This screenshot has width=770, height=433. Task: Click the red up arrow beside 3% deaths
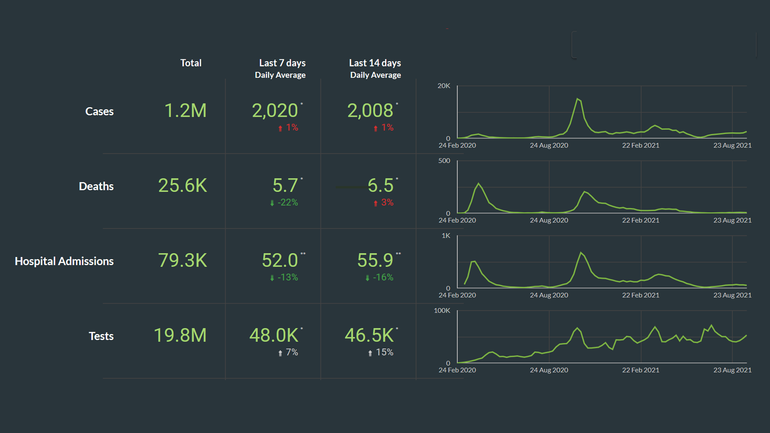point(369,203)
